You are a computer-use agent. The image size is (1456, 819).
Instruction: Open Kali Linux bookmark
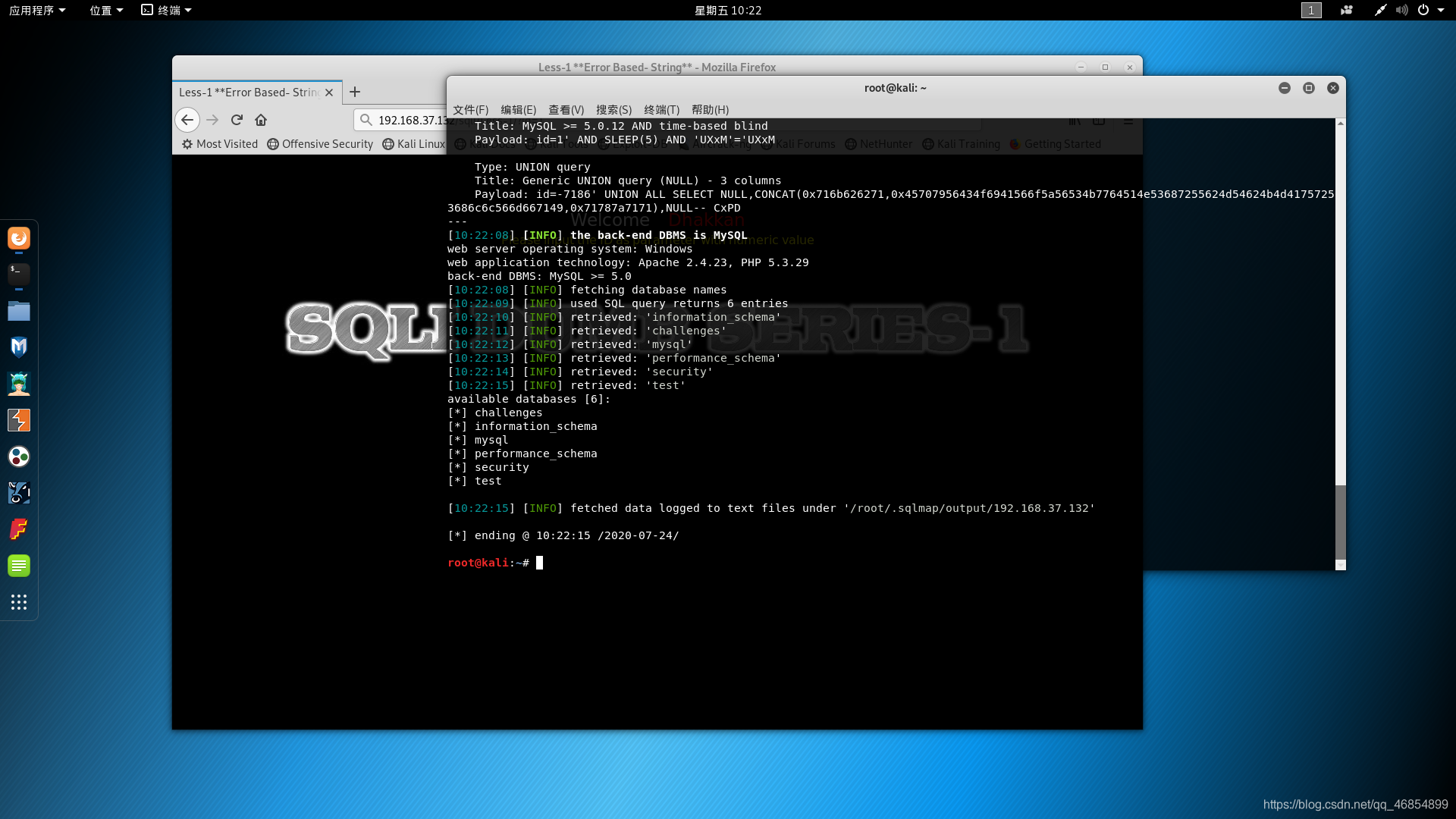[414, 144]
